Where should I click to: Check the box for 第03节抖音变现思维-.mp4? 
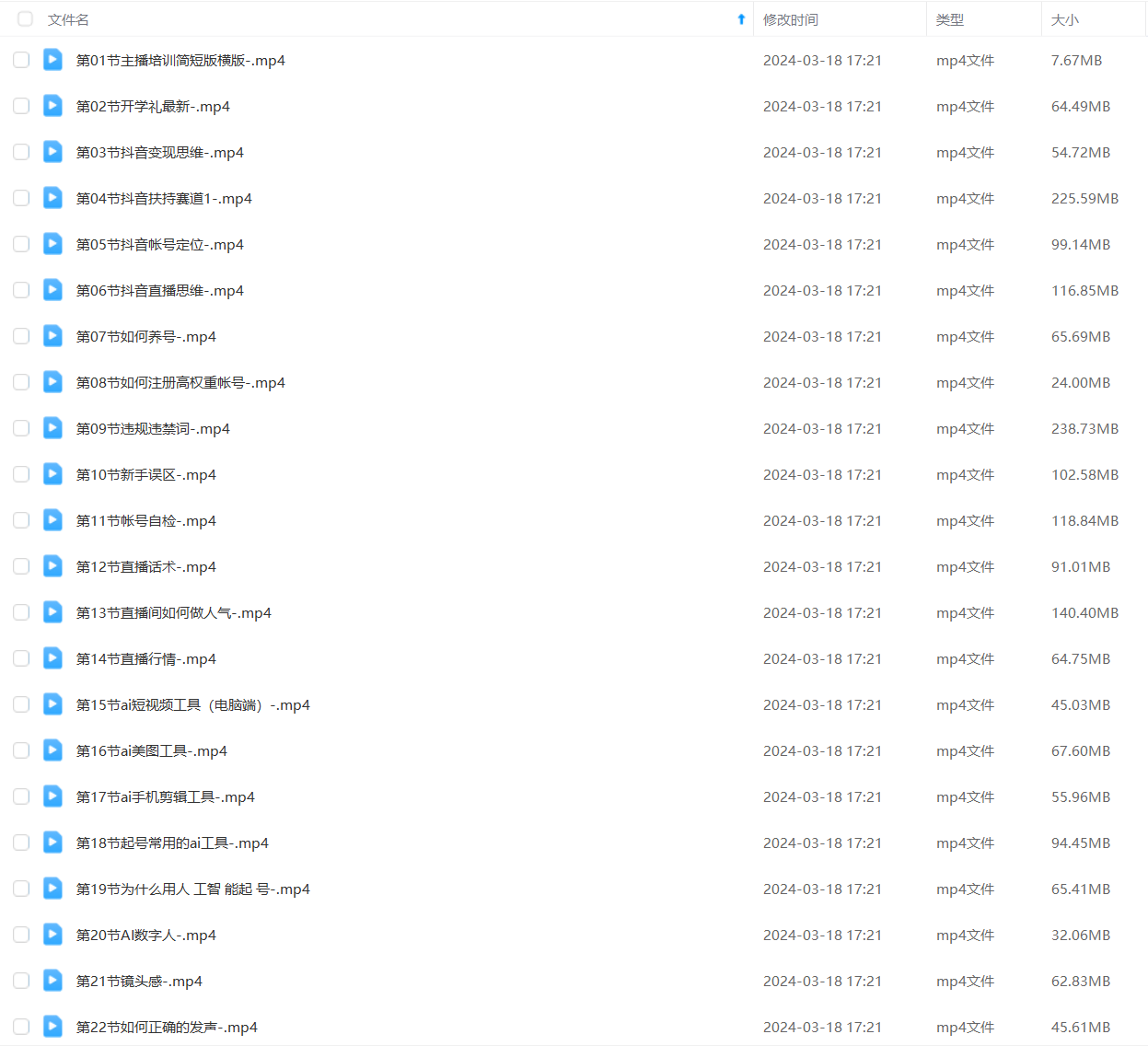(21, 152)
